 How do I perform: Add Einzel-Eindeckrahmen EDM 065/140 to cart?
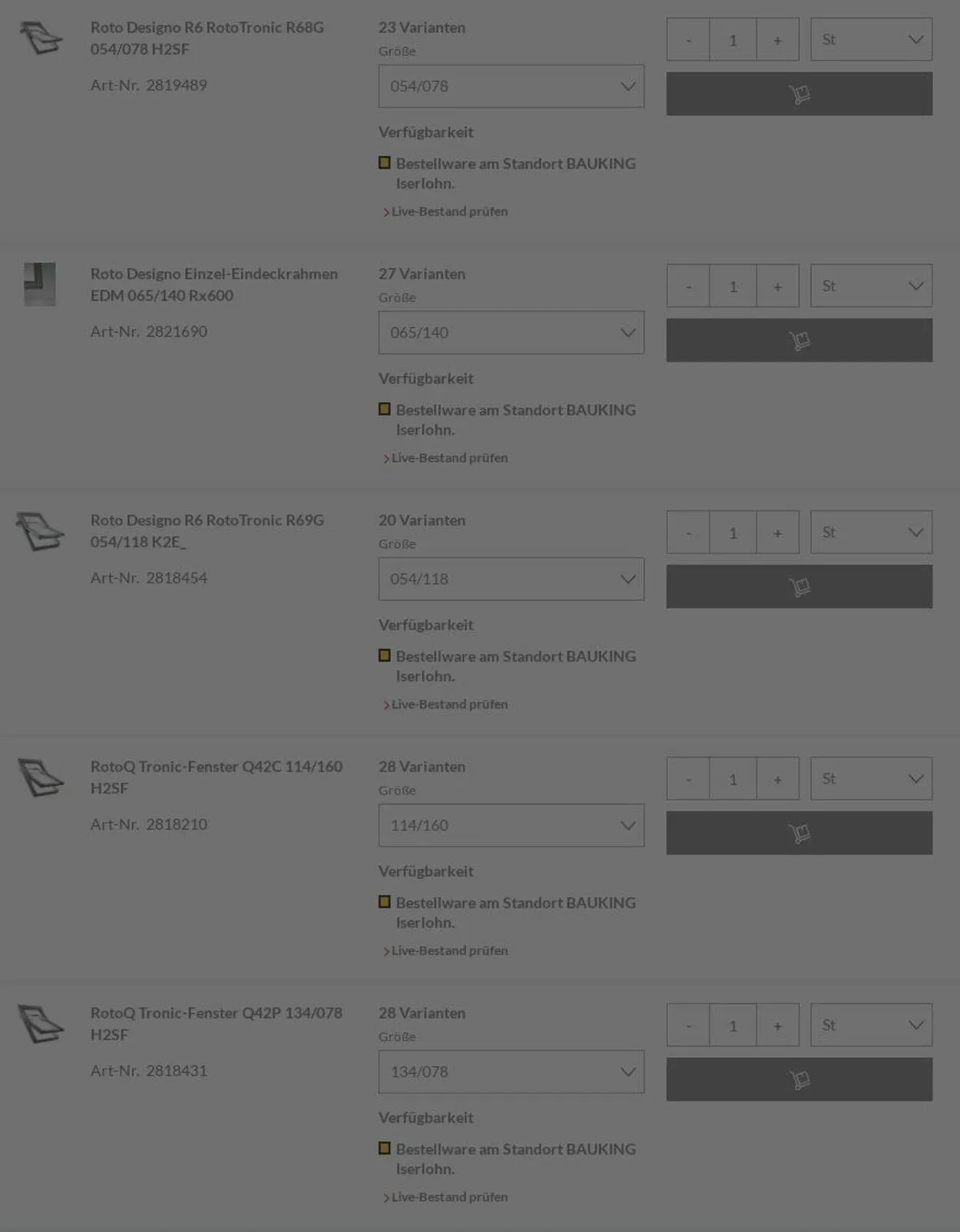pos(799,340)
